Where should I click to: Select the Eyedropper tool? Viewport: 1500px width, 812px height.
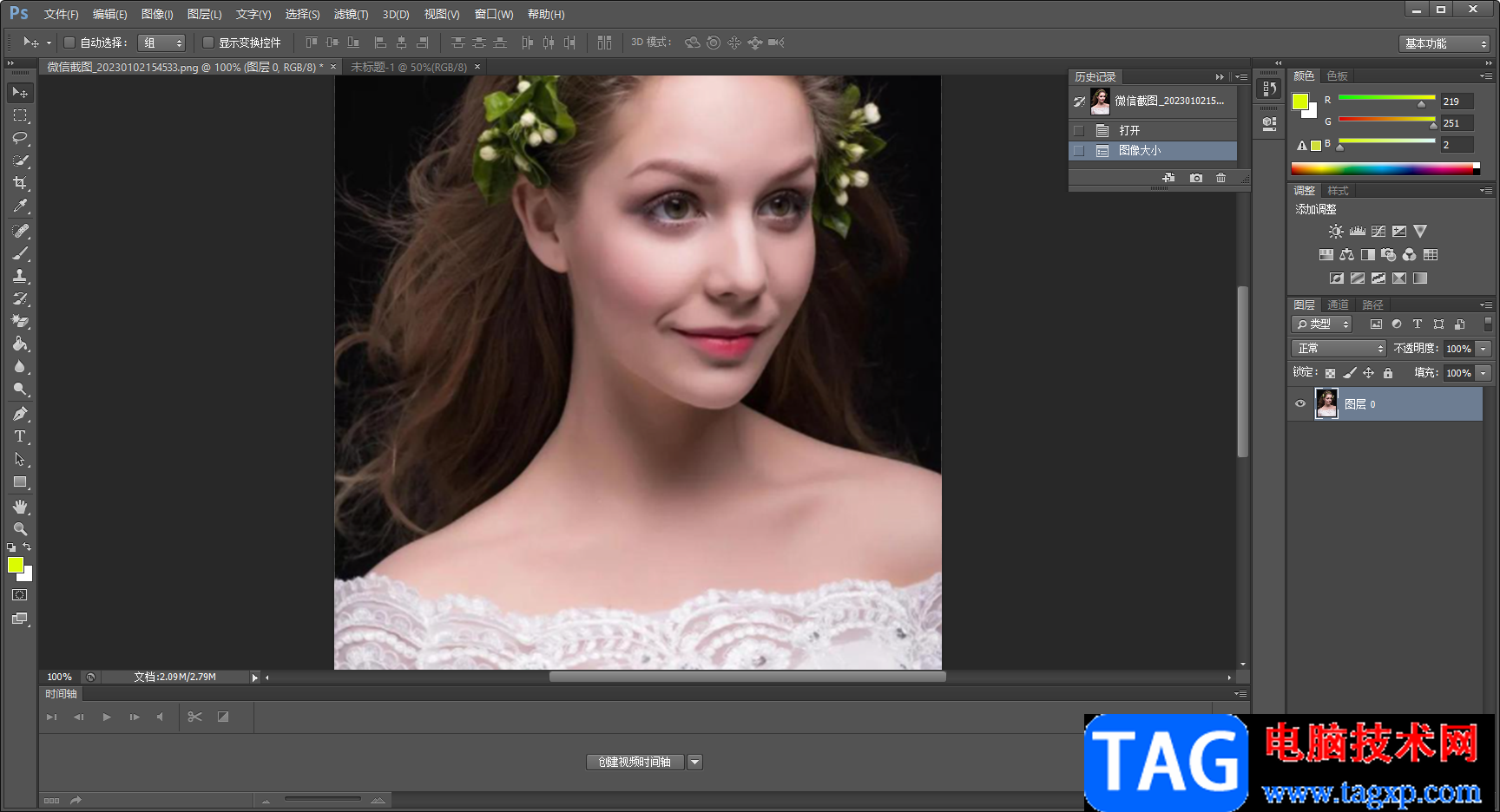point(20,206)
